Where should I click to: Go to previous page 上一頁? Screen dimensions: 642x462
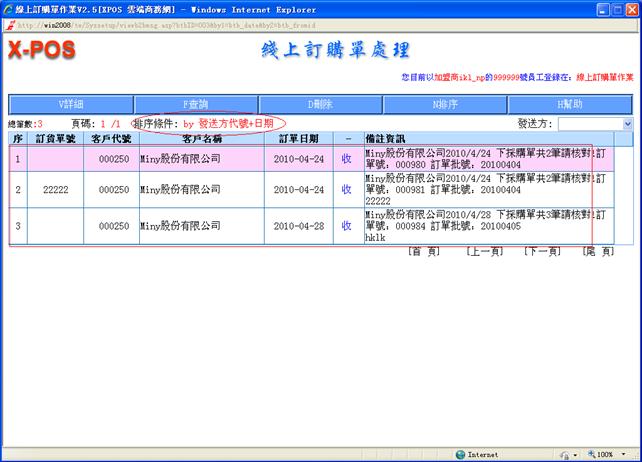pyautogui.click(x=483, y=252)
